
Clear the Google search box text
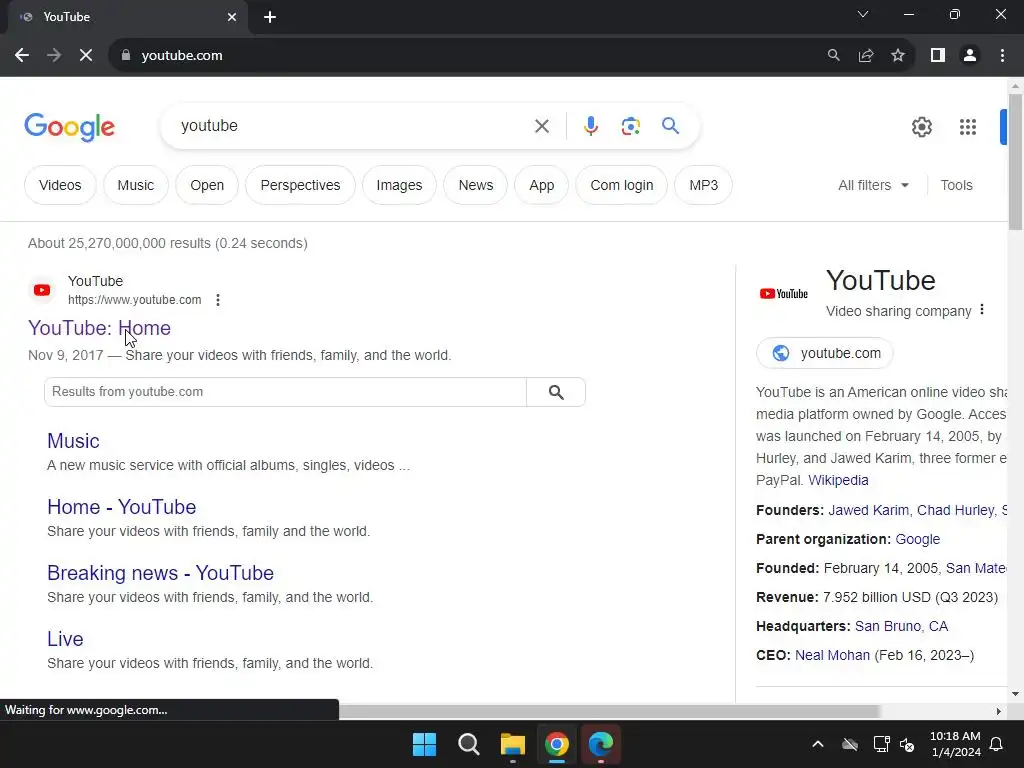click(541, 126)
